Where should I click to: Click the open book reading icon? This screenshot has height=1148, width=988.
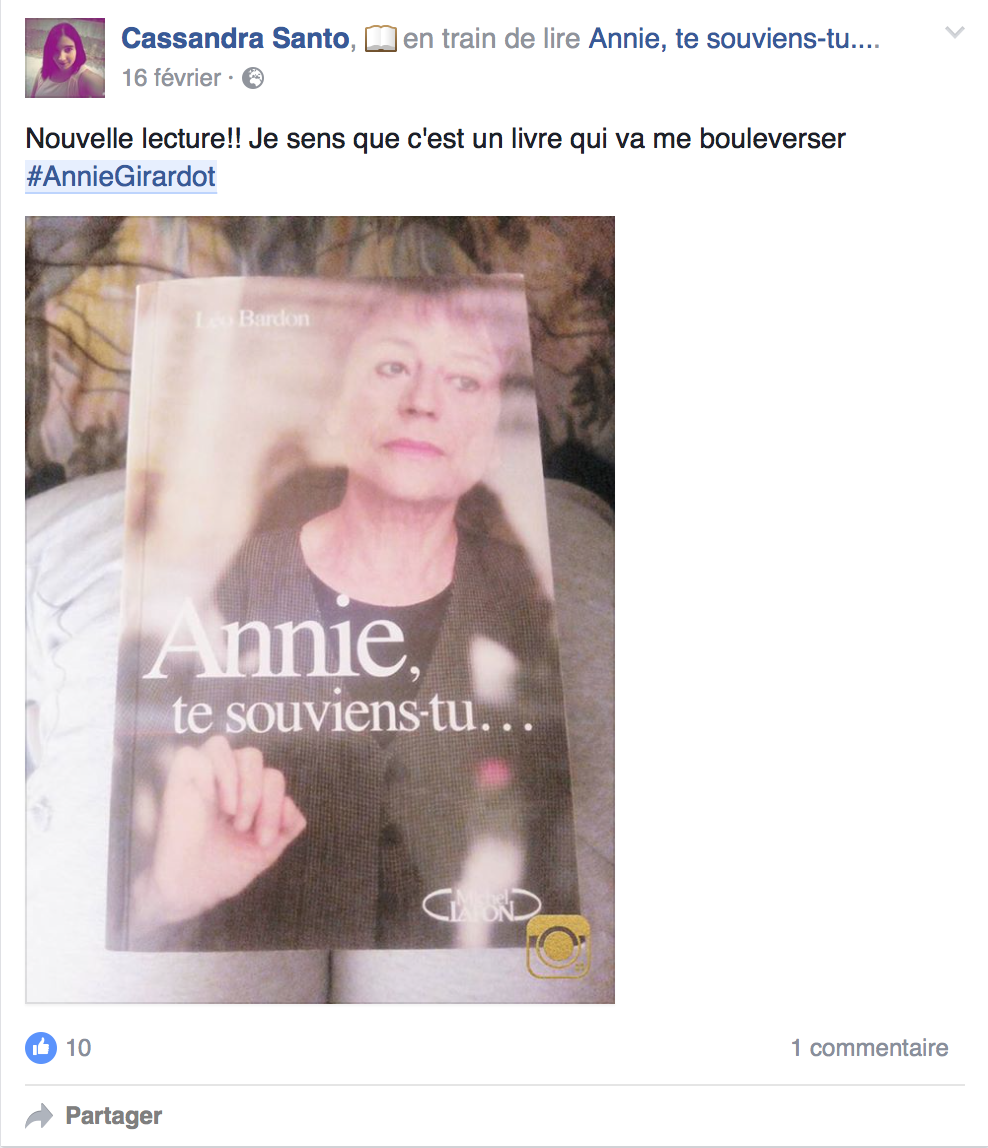pos(381,39)
